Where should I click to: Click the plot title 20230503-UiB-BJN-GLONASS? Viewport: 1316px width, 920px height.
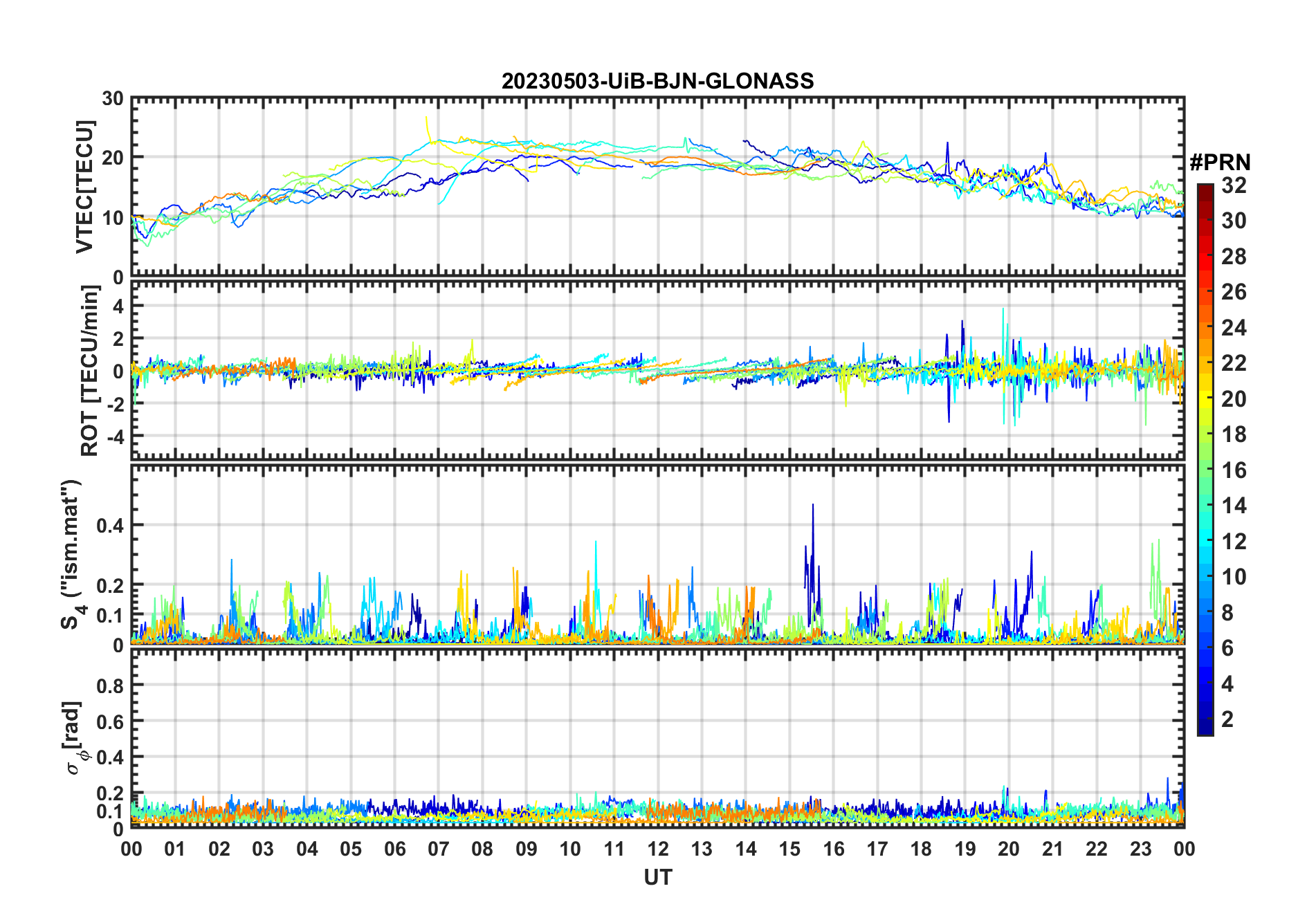[x=657, y=81]
